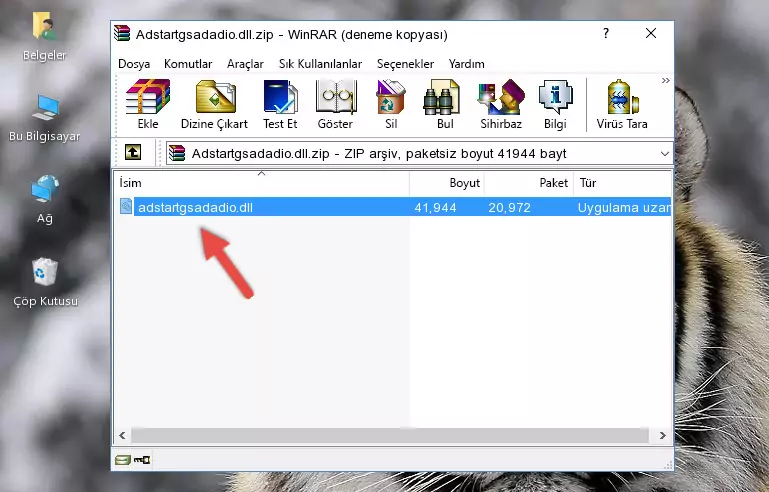
Task: Click the WinRAR title bar icon
Action: pos(122,33)
